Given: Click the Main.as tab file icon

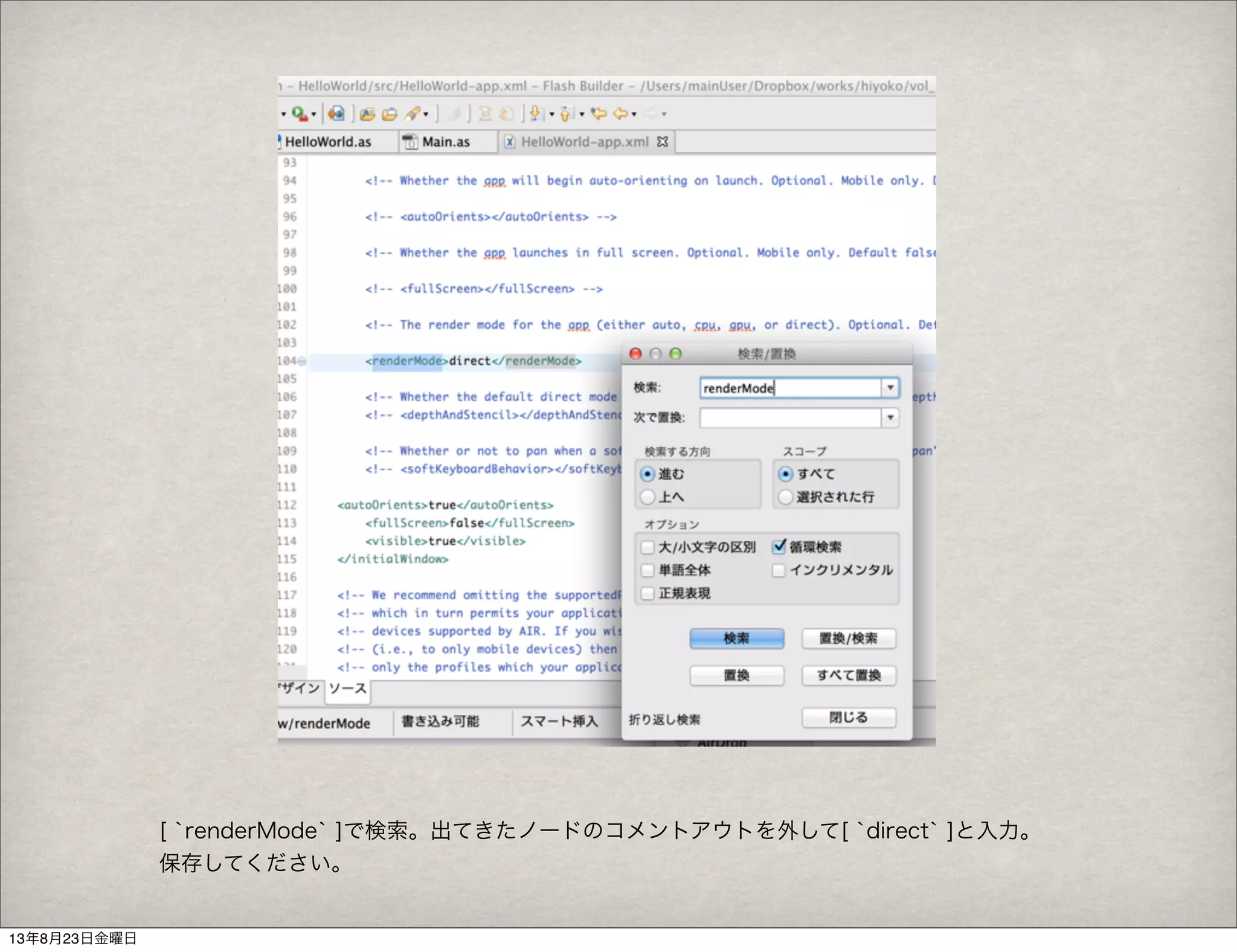Looking at the screenshot, I should click(x=411, y=142).
